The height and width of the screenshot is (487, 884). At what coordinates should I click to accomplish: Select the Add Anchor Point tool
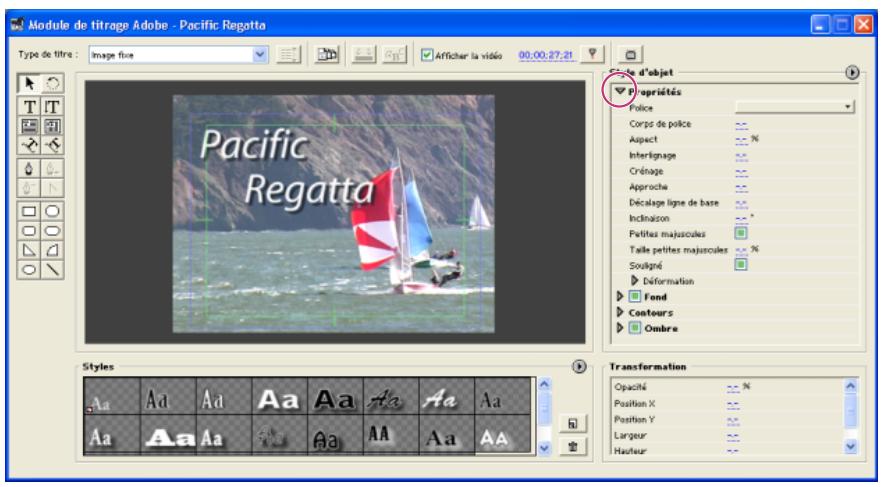[29, 188]
